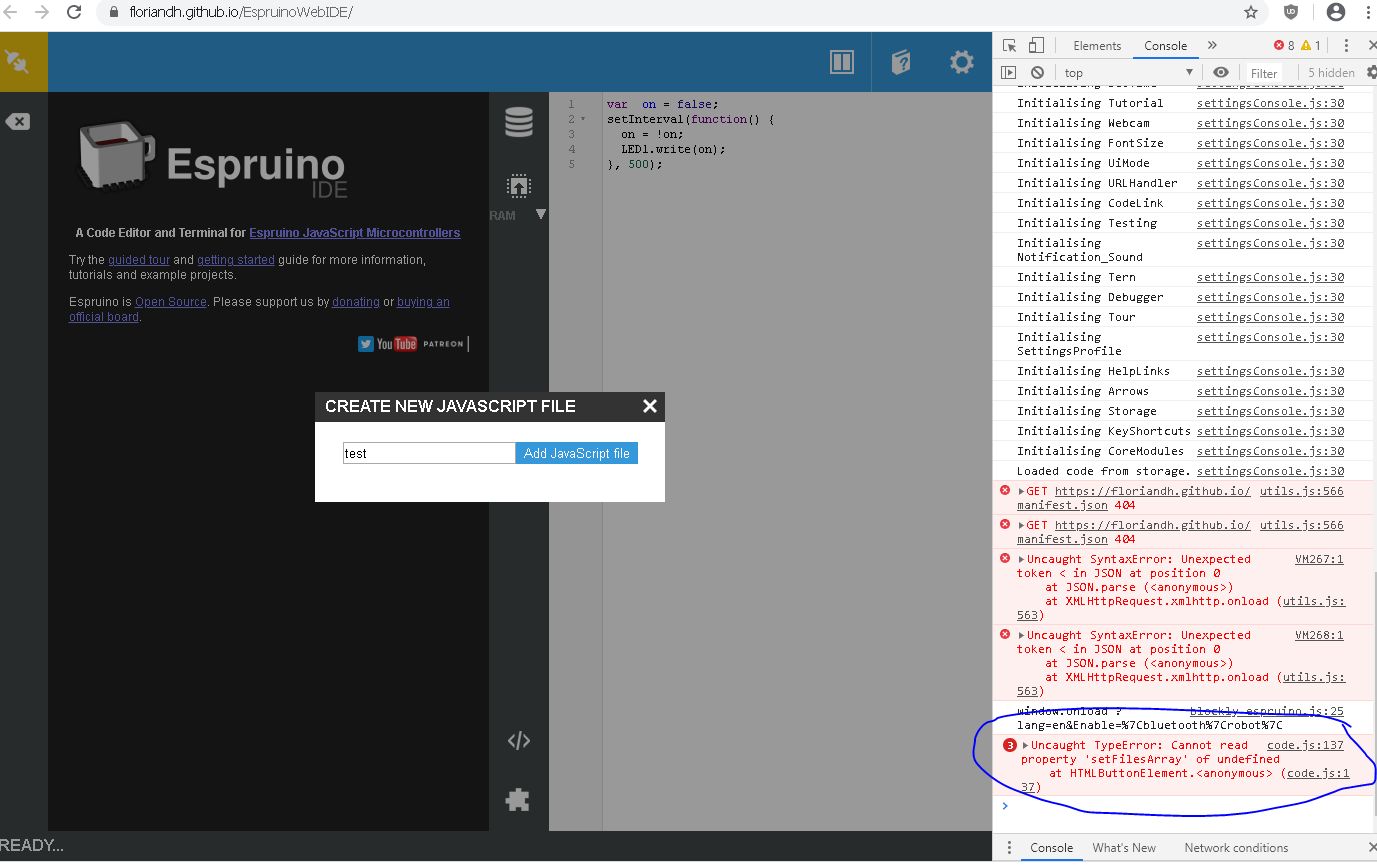Reload the page with the refresh icon
The image size is (1377, 867).
[74, 13]
